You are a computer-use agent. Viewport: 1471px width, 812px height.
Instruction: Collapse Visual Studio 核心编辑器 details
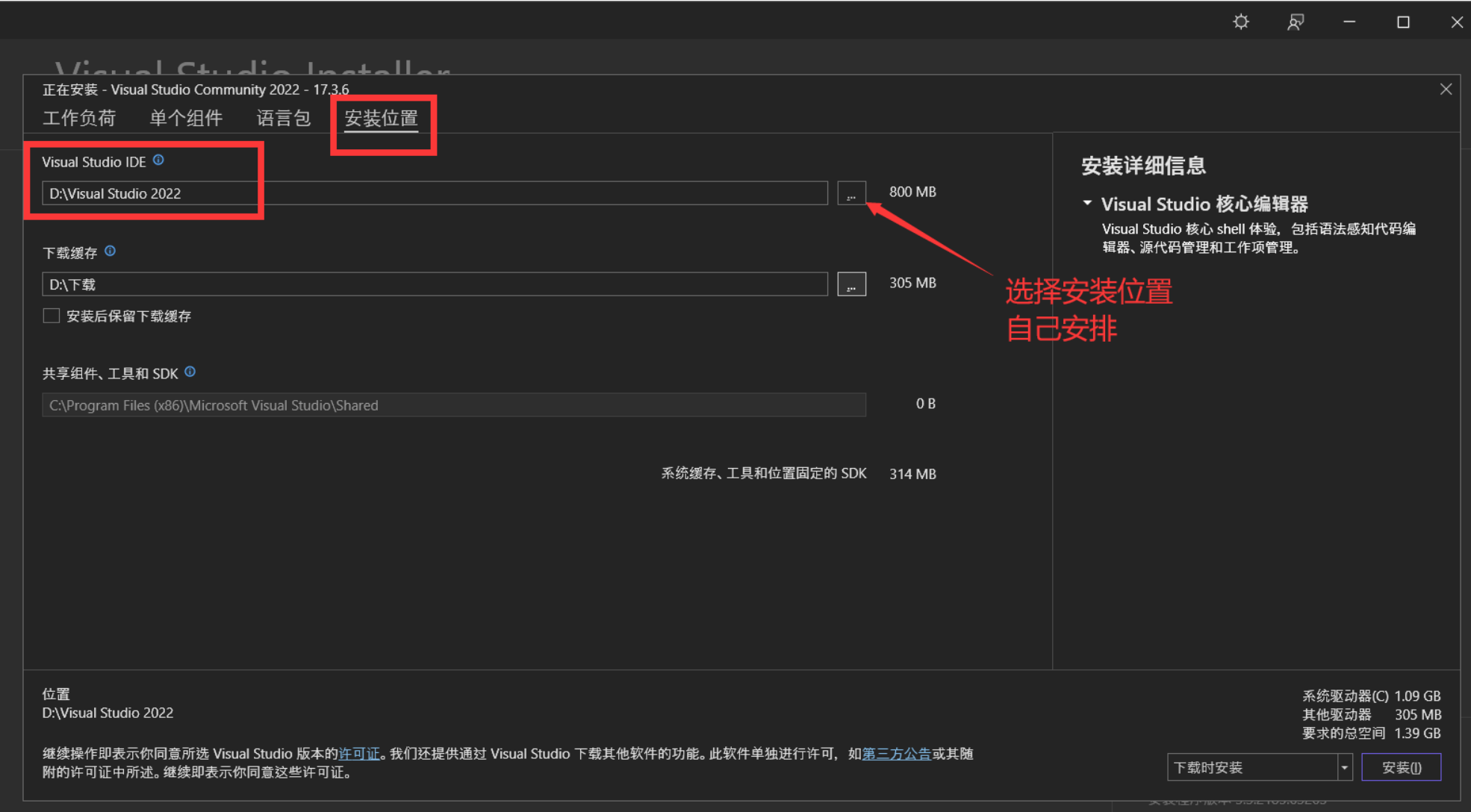coord(1087,203)
